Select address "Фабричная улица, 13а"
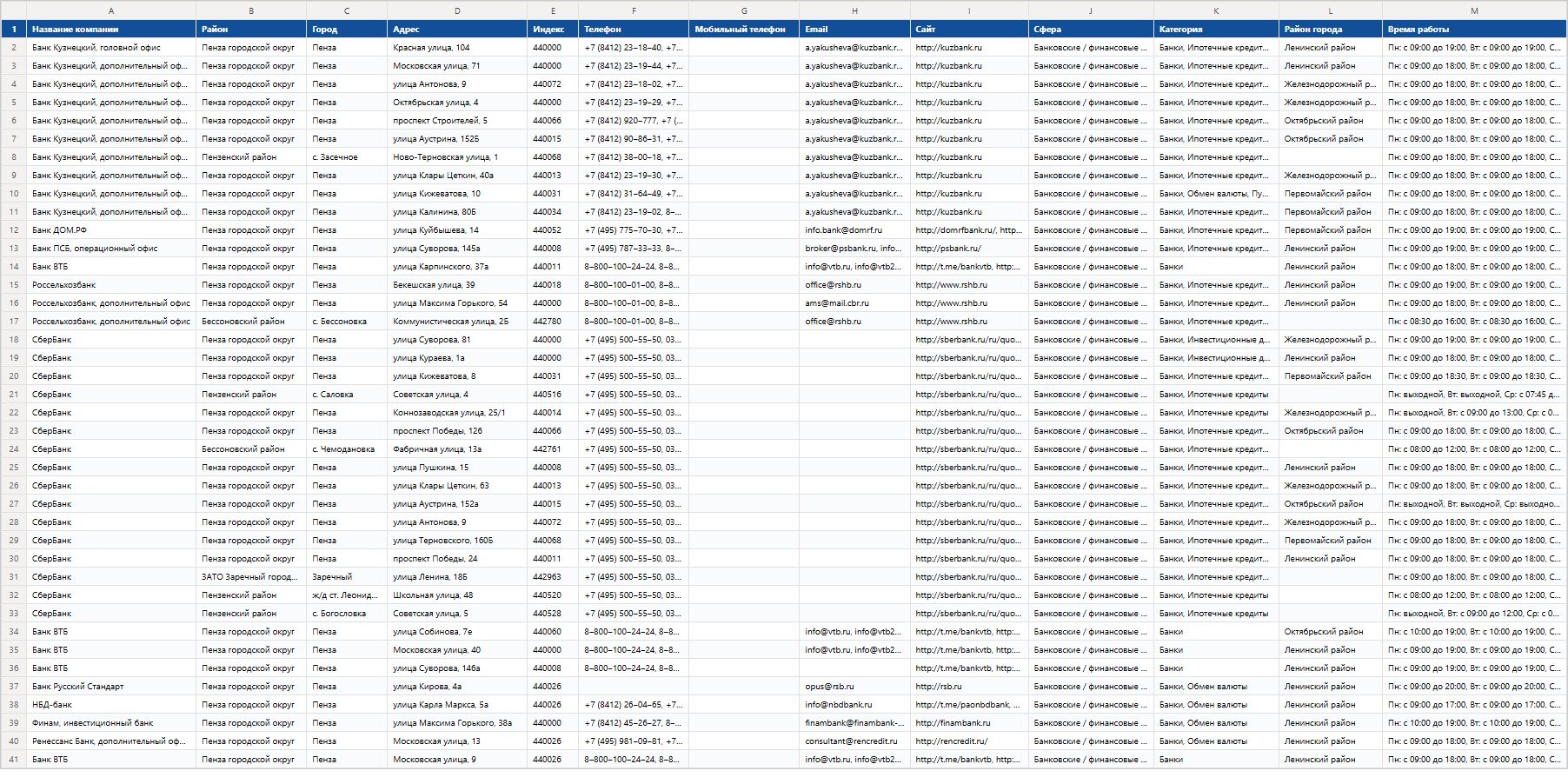 [x=457, y=449]
